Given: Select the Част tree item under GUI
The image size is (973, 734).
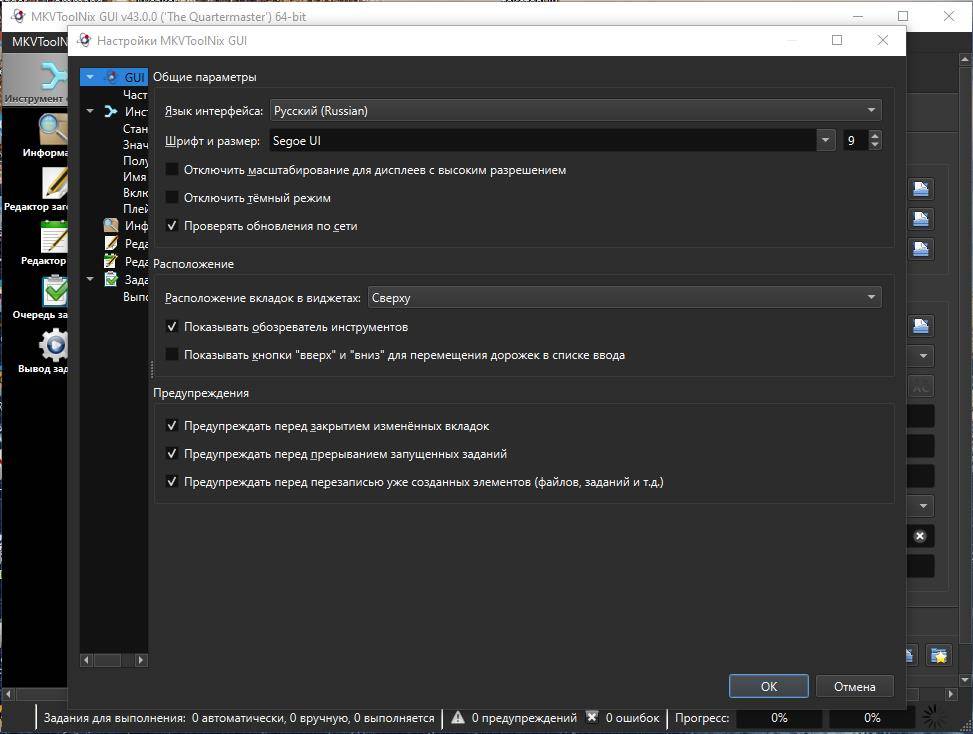Looking at the screenshot, I should point(135,95).
